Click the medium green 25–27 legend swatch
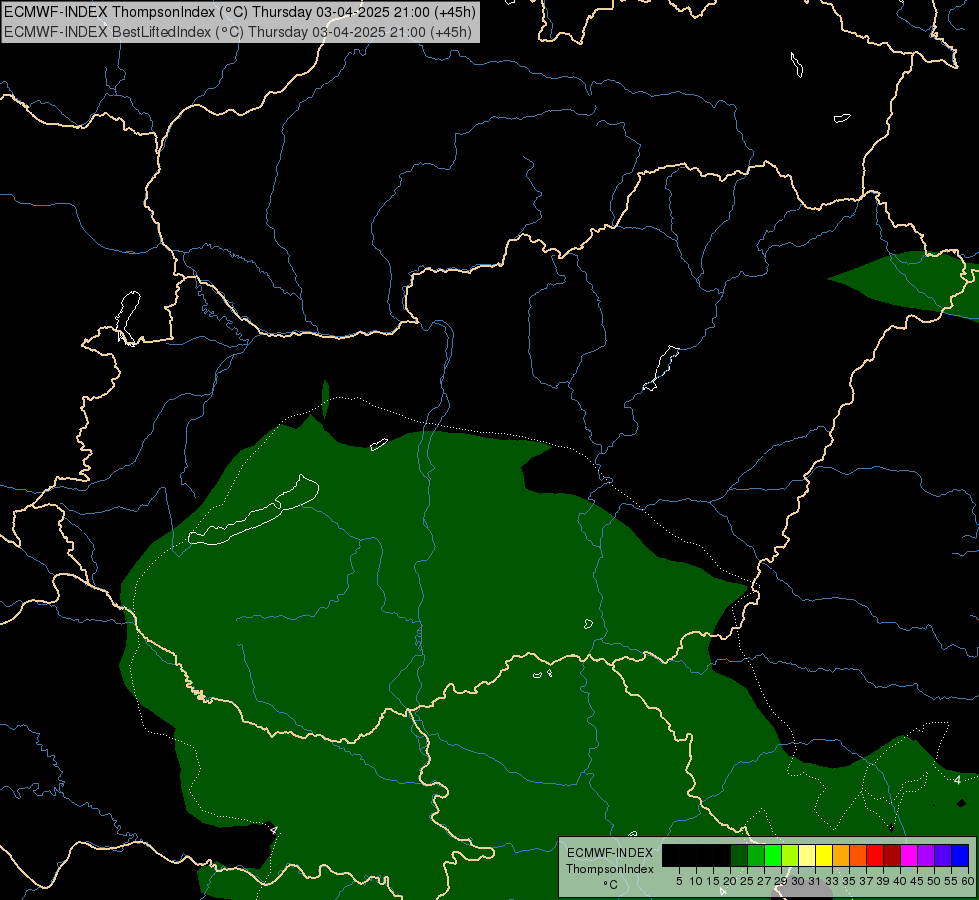The width and height of the screenshot is (979, 900). 756,855
